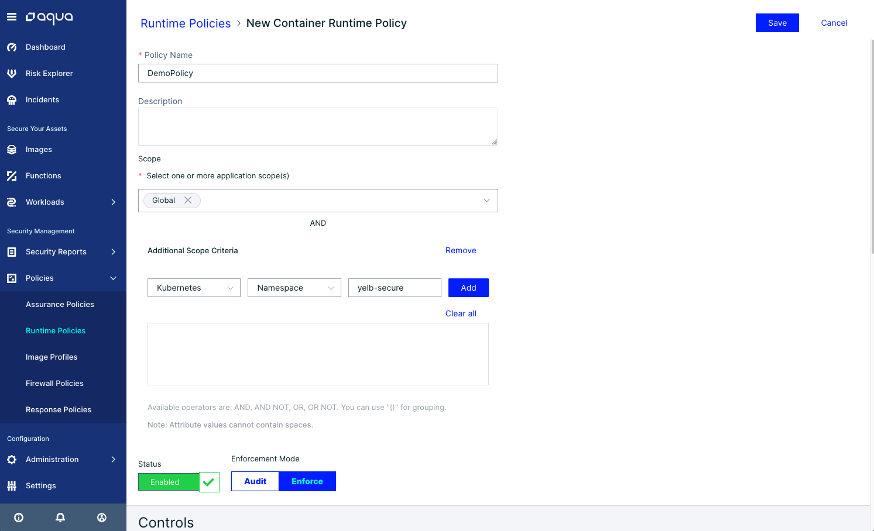This screenshot has width=874, height=531.
Task: Click the Images stack icon
Action: 12,149
